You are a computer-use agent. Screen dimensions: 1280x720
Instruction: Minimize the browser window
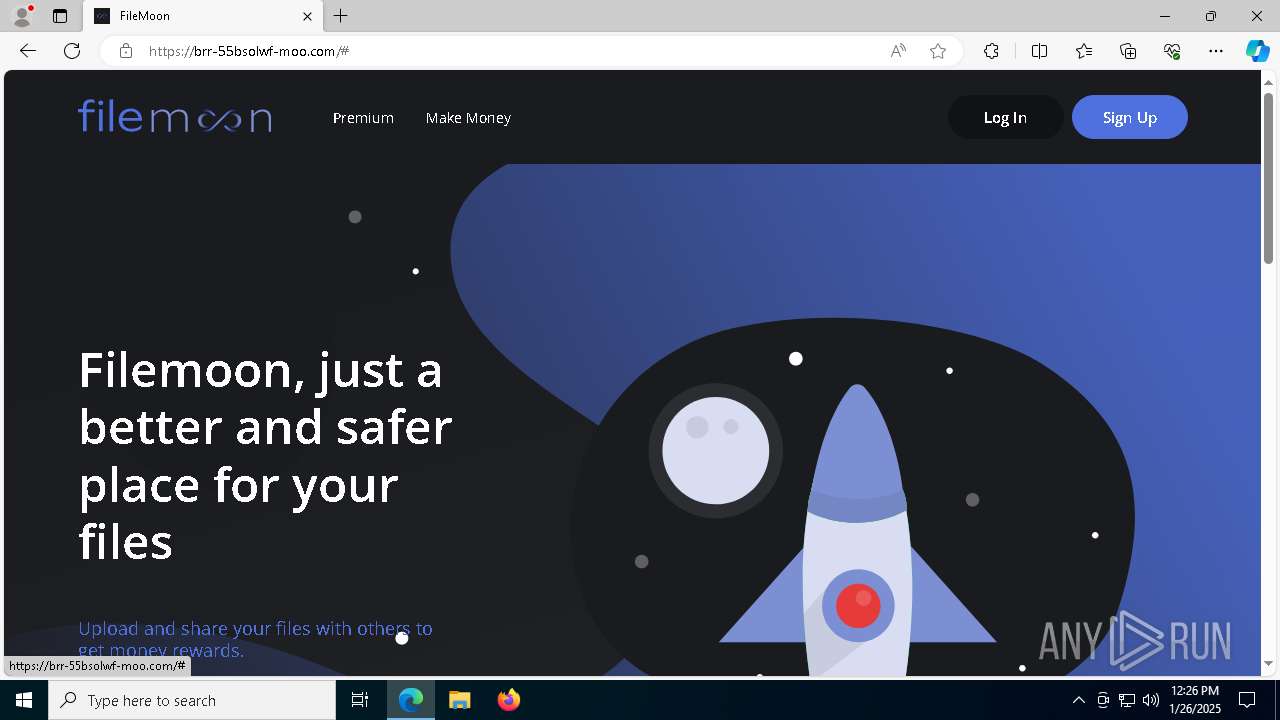pos(1165,16)
